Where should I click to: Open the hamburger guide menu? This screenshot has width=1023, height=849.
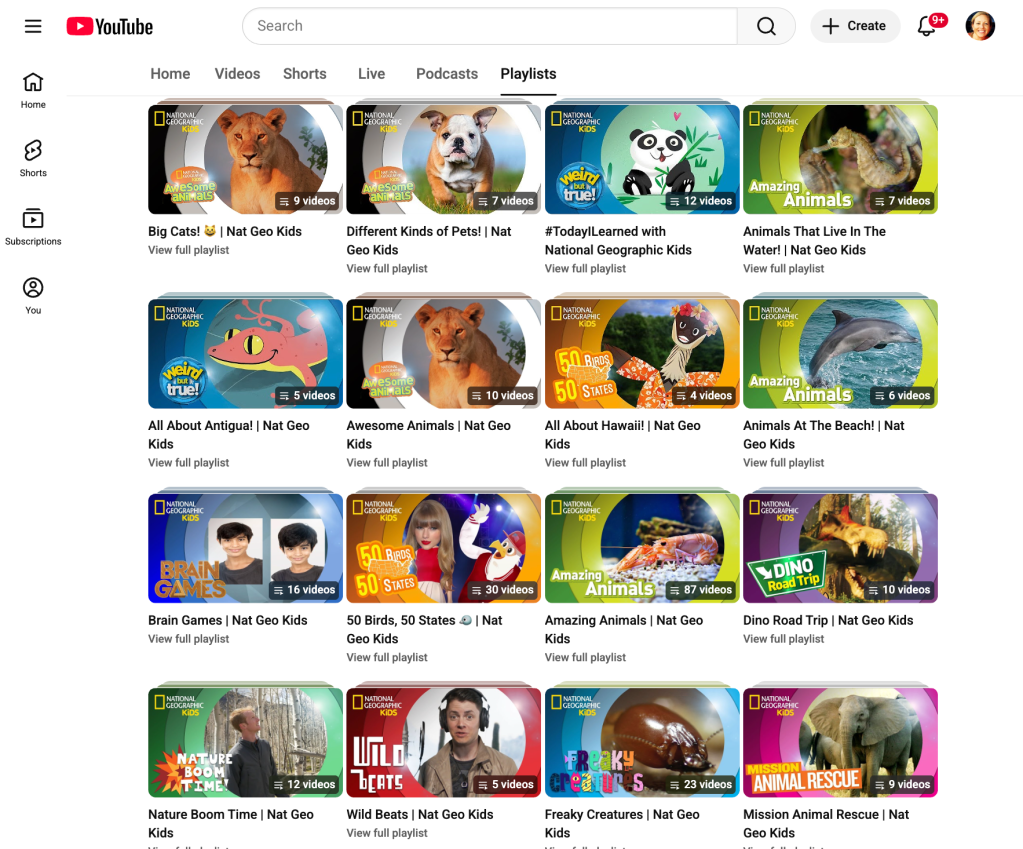click(x=33, y=26)
